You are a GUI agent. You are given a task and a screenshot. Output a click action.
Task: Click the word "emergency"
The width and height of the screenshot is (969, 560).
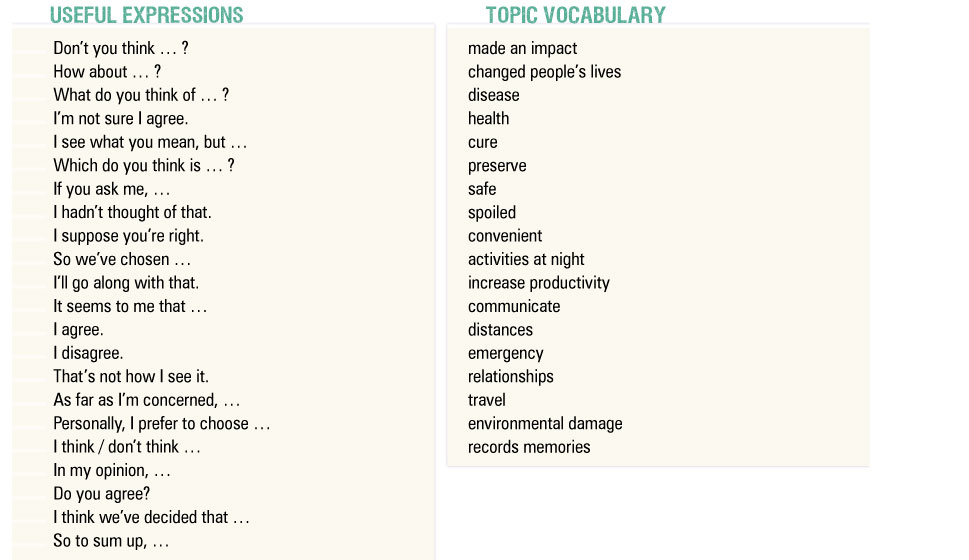506,353
